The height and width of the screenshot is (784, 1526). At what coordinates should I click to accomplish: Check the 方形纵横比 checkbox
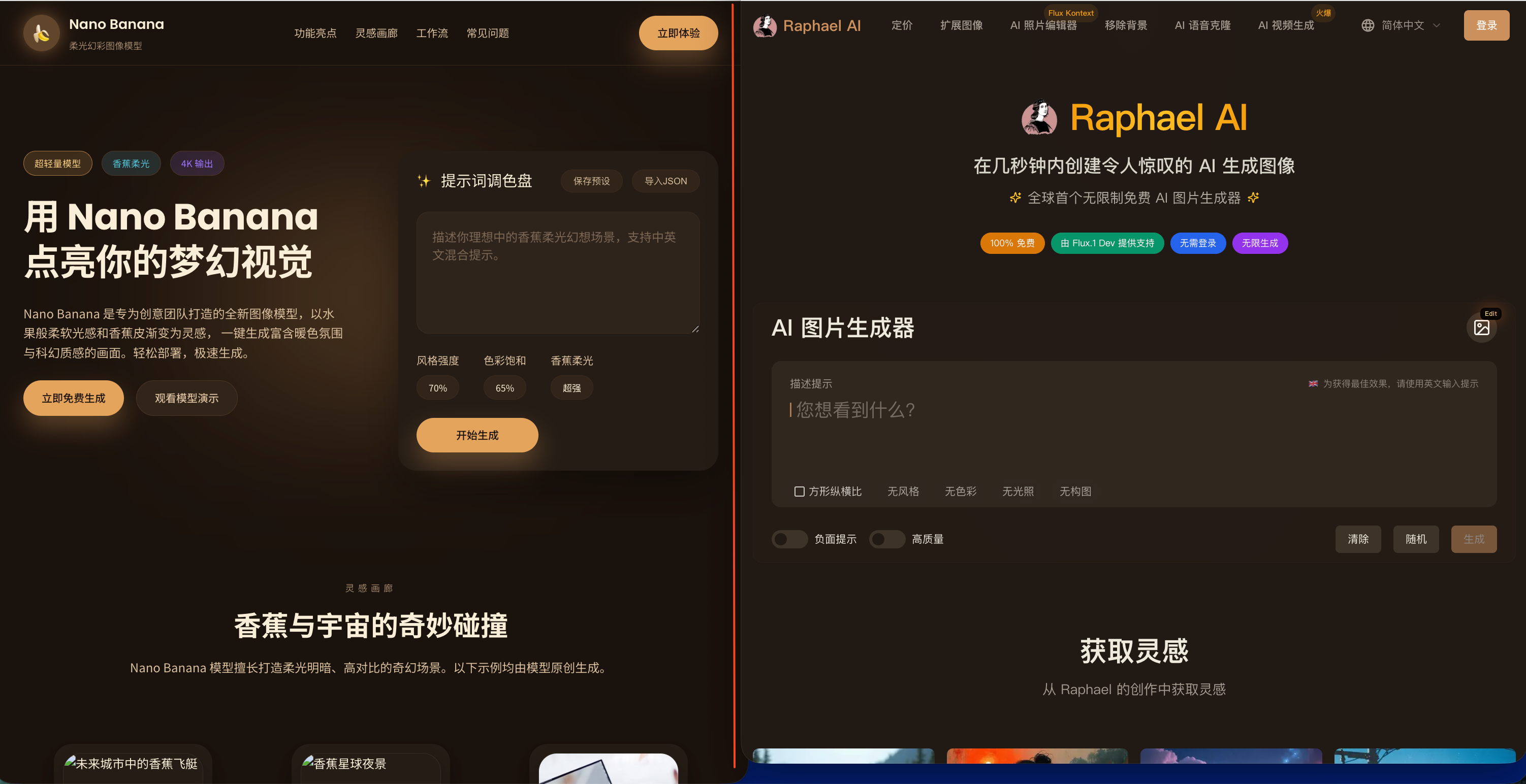[x=799, y=492]
